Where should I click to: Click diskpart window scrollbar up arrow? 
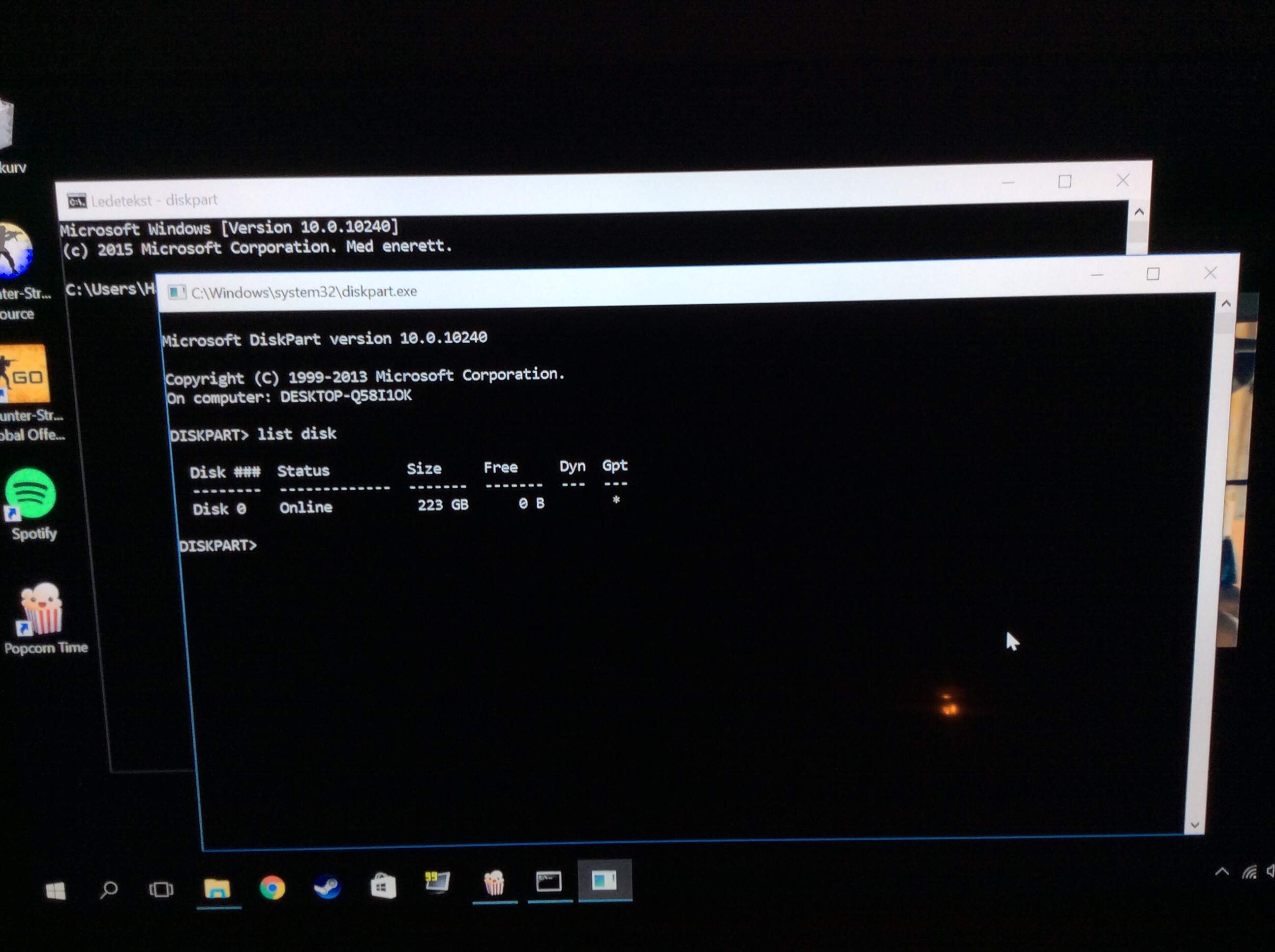(1226, 303)
